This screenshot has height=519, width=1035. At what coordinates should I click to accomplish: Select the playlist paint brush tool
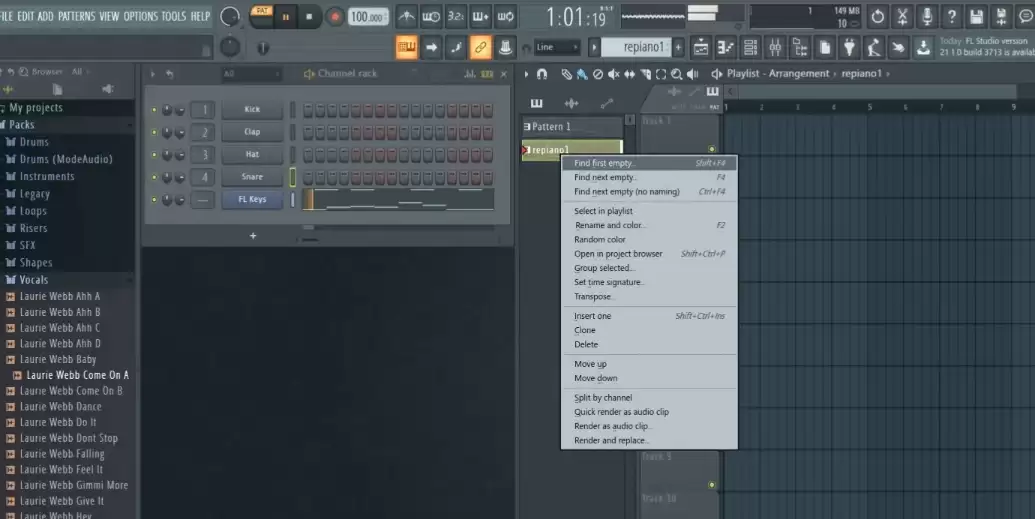coord(582,74)
